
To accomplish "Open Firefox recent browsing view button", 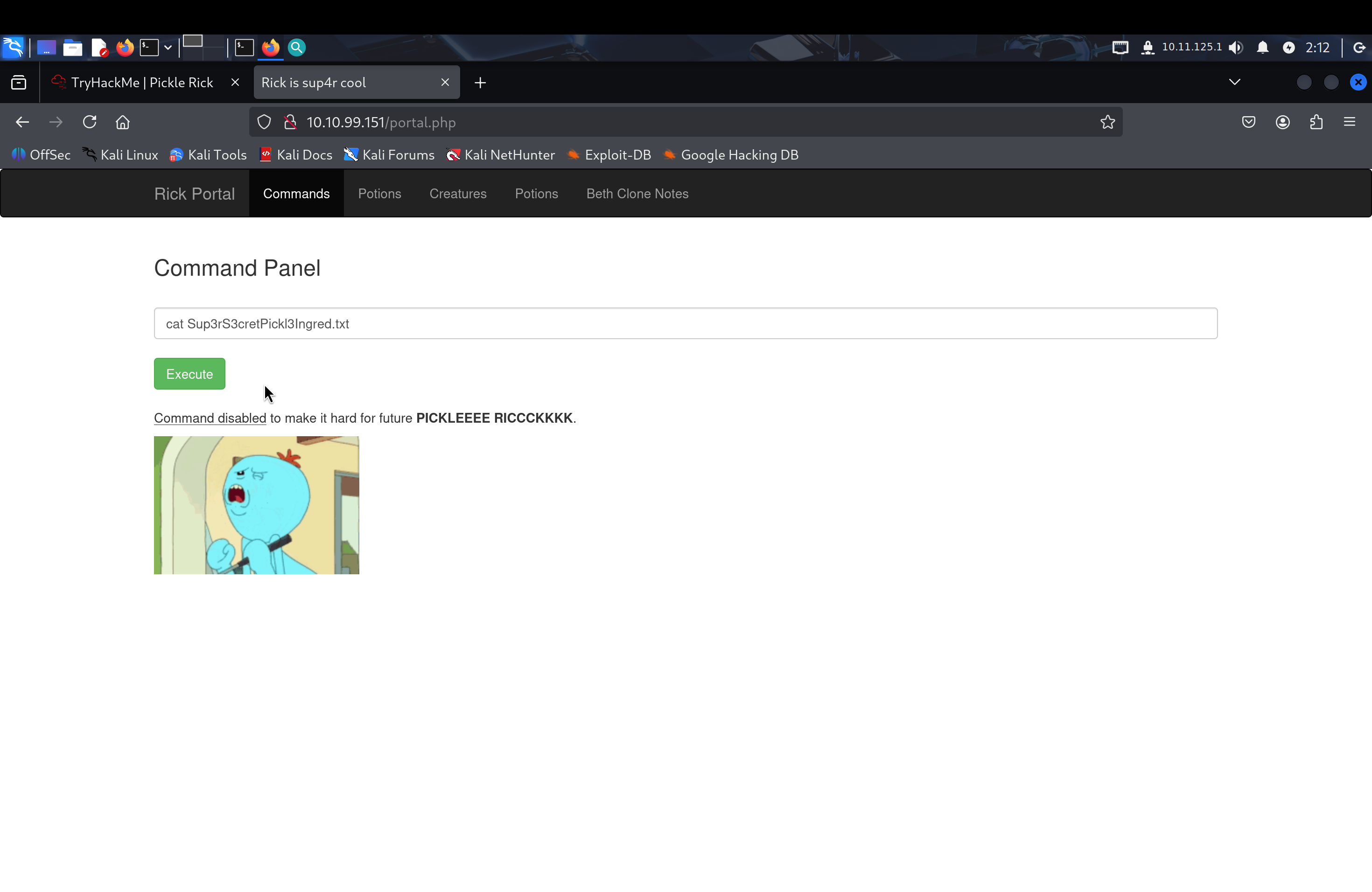I will click(x=19, y=83).
